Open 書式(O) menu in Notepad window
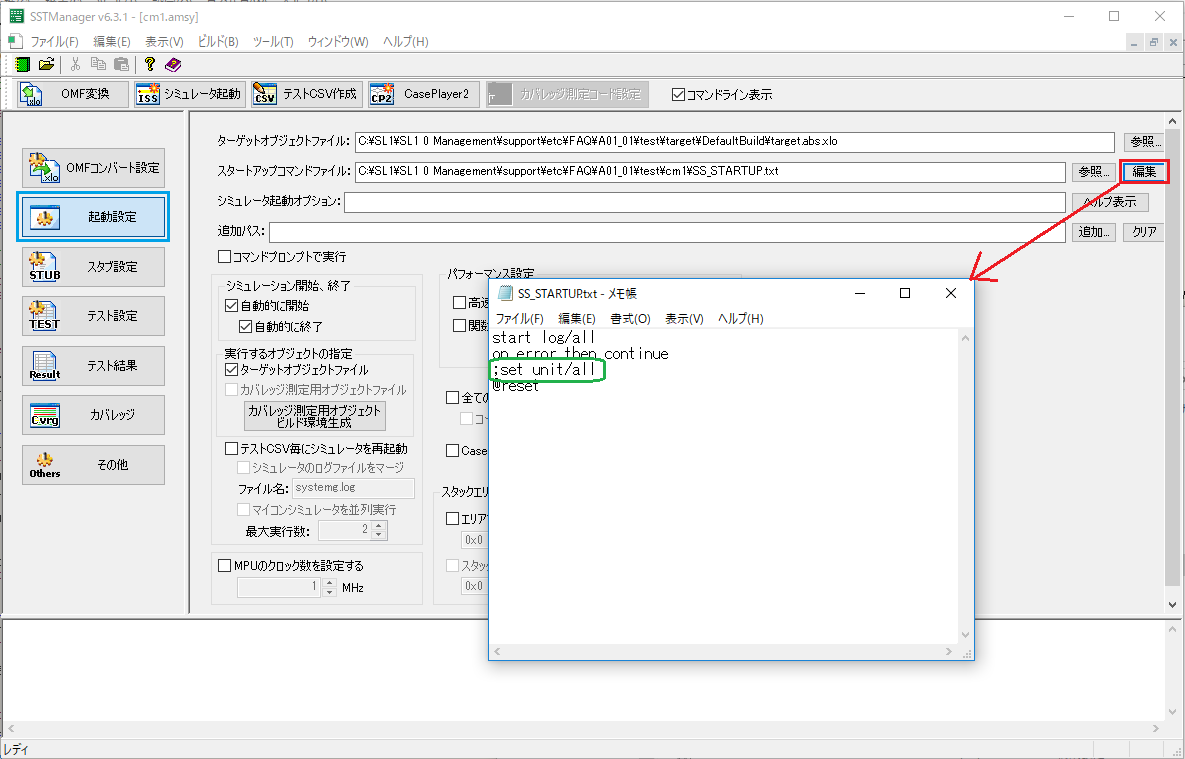This screenshot has height=759, width=1185. click(629, 318)
